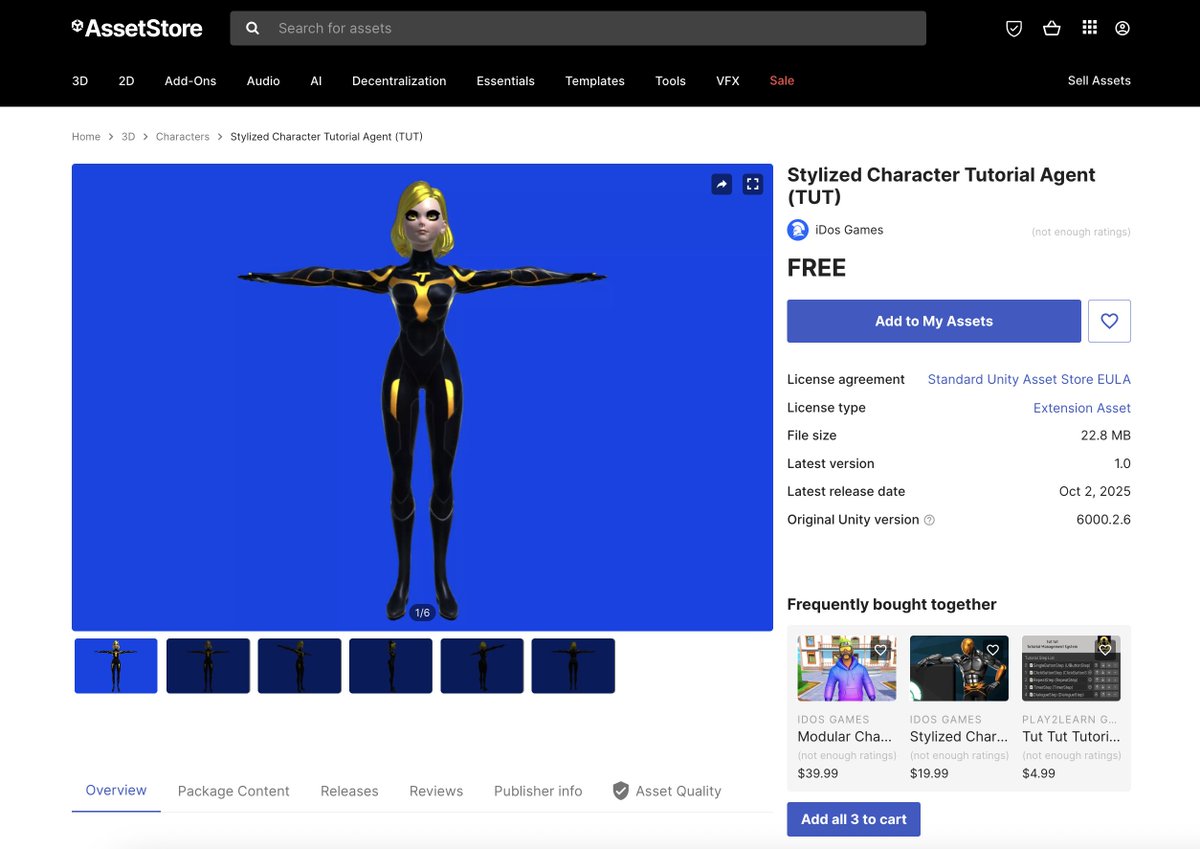Open the Audio menu
The image size is (1200, 849).
(x=263, y=81)
